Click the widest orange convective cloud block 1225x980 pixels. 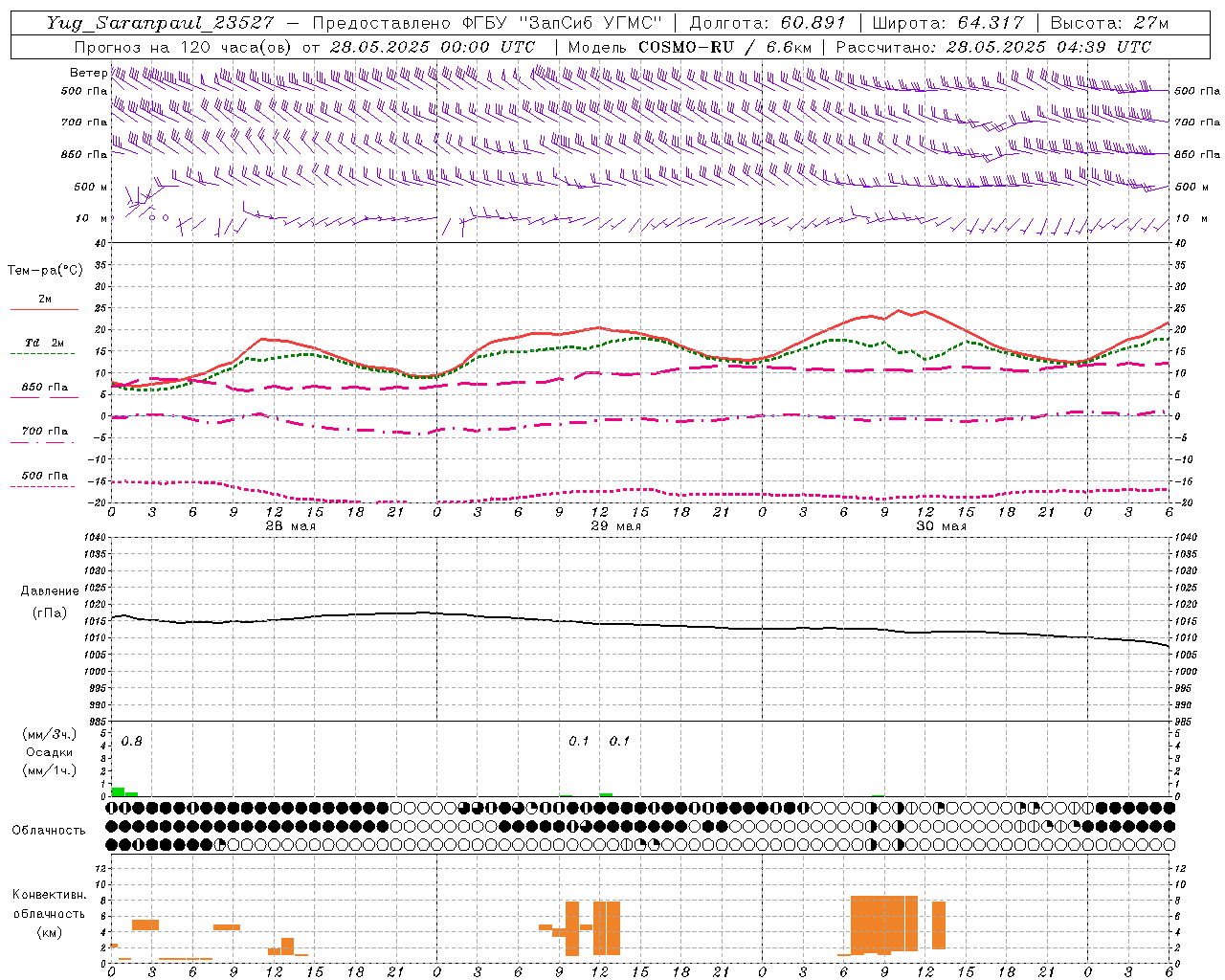884,924
